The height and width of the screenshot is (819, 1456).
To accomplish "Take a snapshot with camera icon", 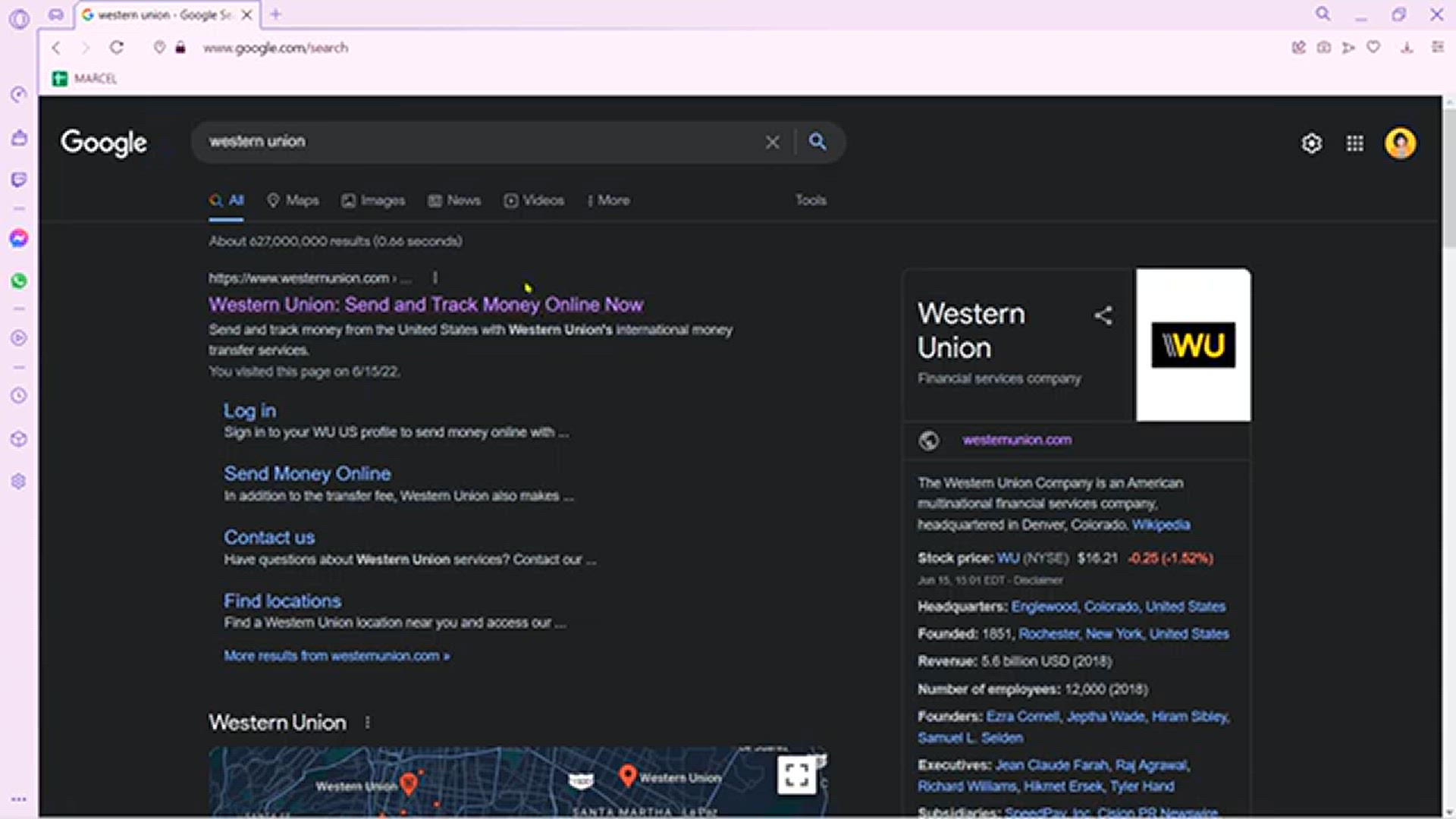I will point(1323,48).
